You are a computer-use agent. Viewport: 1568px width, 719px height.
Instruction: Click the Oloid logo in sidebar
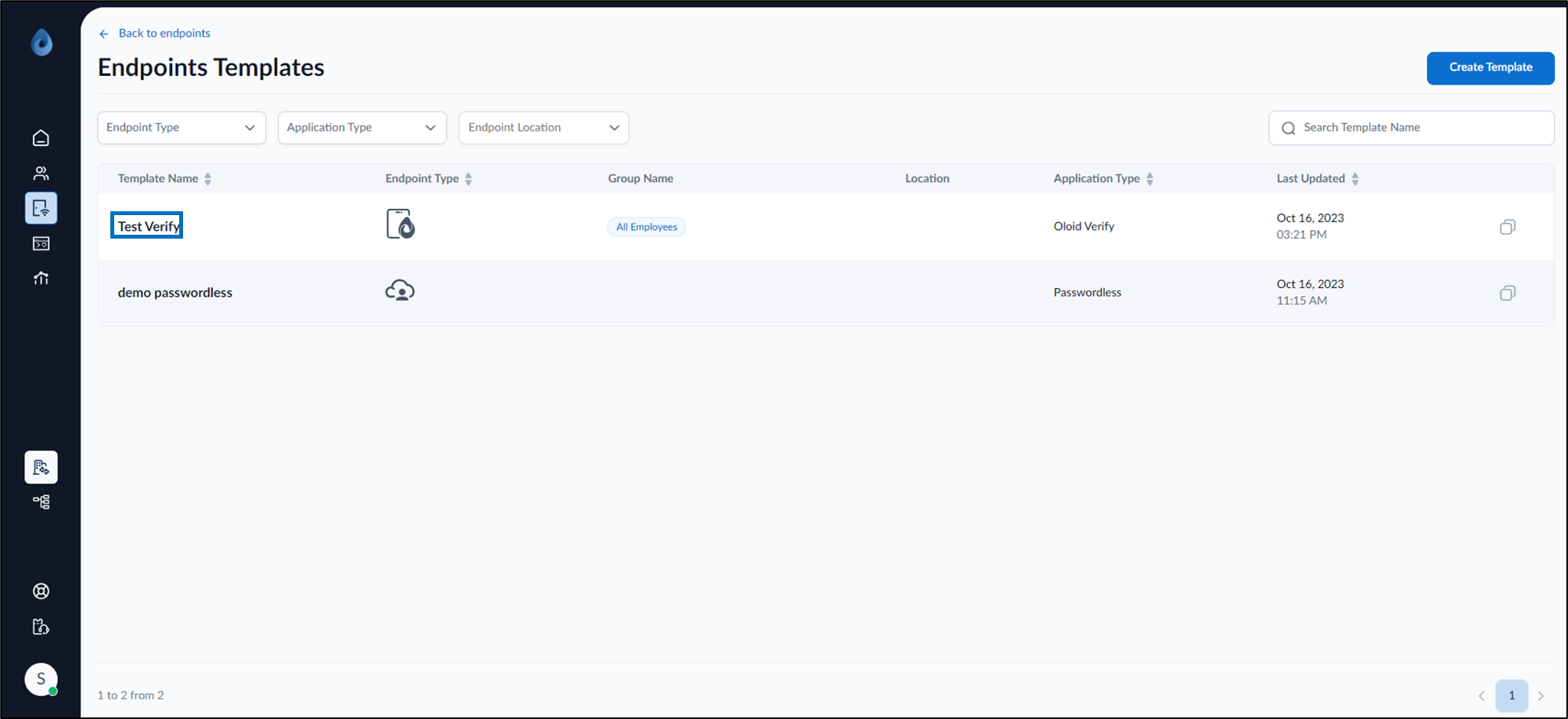[41, 42]
